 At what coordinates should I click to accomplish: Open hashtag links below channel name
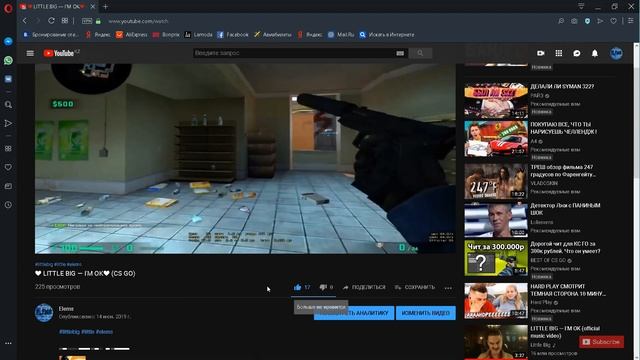(86, 332)
